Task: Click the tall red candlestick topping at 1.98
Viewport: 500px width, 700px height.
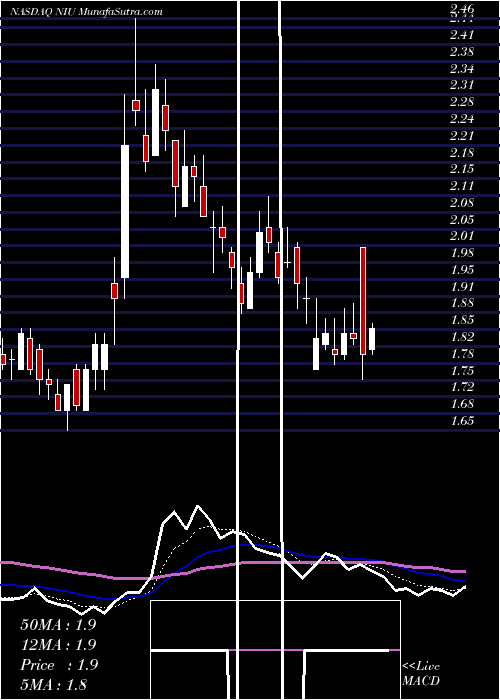Action: [x=363, y=301]
